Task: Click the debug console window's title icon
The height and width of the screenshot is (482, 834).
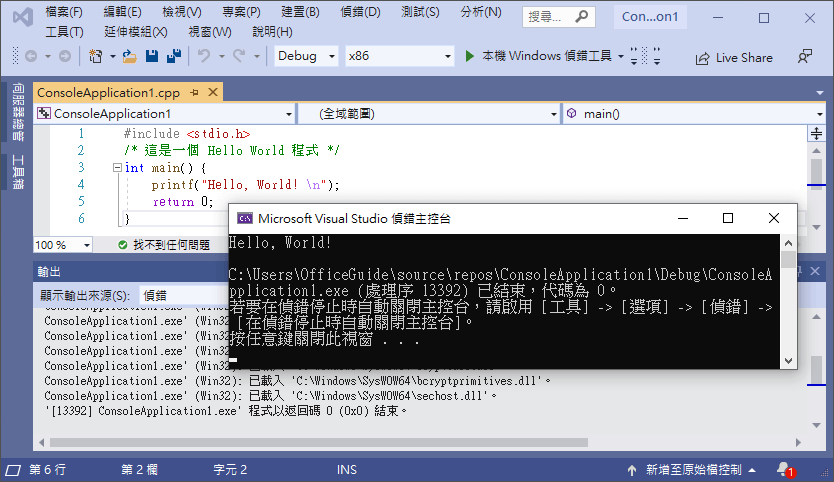Action: tap(245, 218)
